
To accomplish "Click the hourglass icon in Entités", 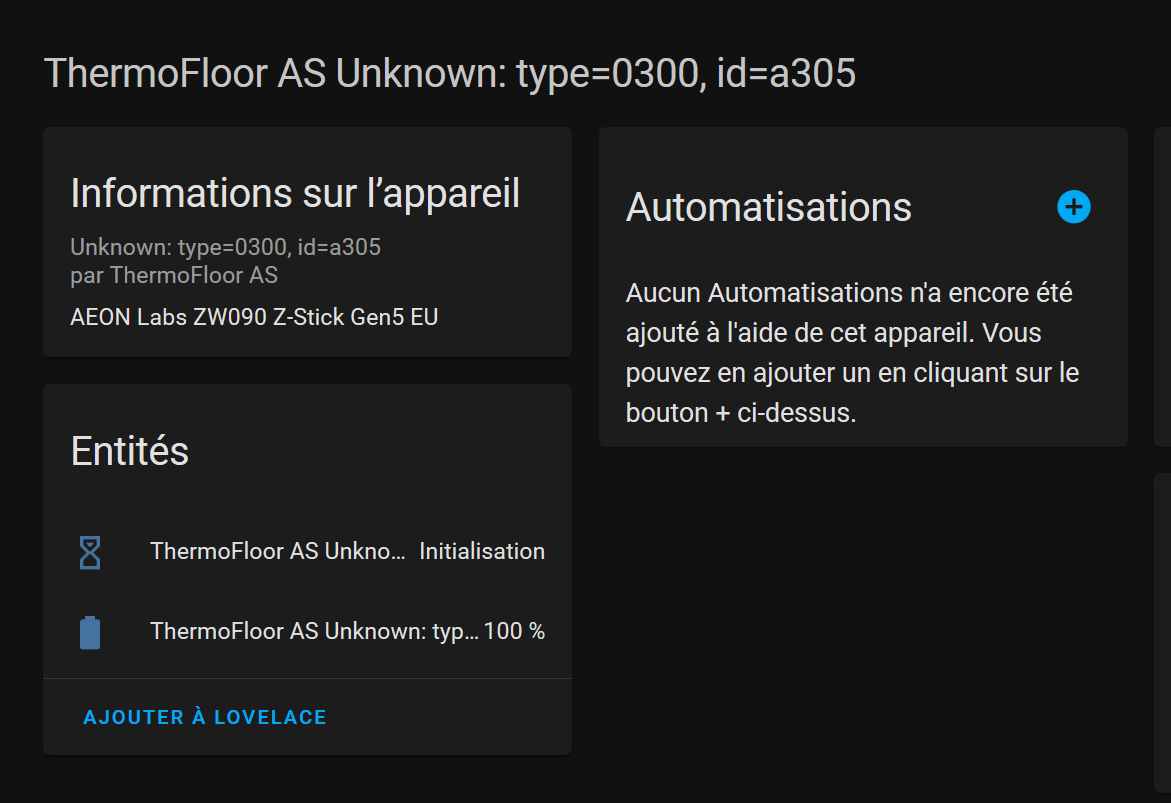I will pos(90,551).
